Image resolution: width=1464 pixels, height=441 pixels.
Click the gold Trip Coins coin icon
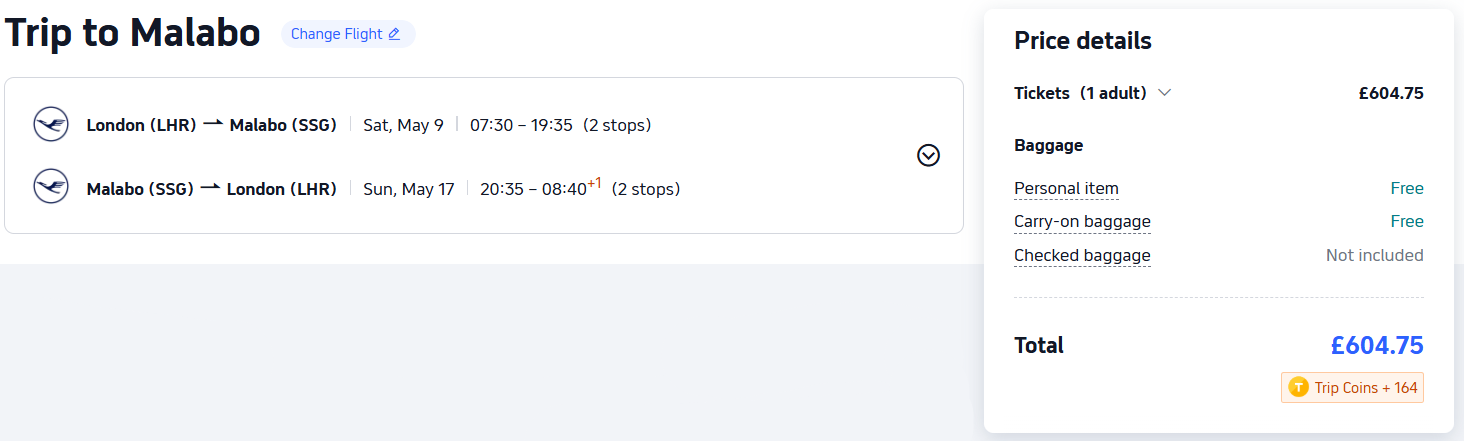(x=1299, y=388)
